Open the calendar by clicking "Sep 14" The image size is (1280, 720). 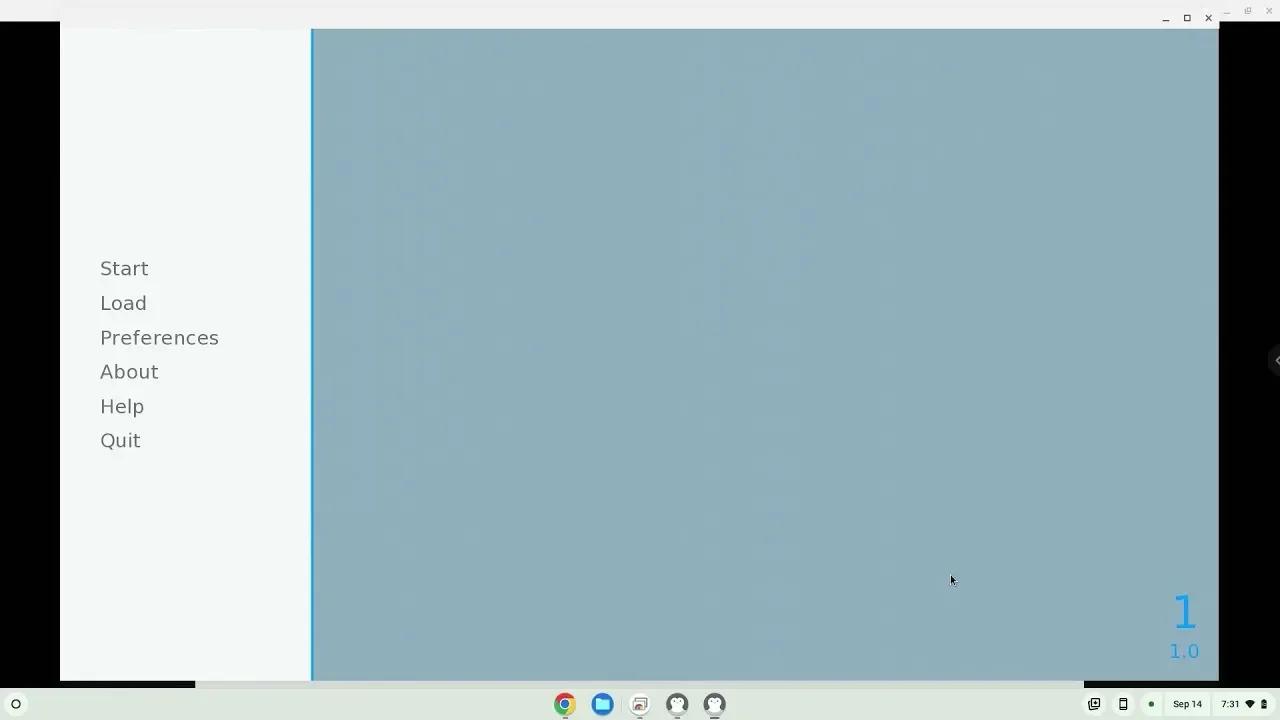tap(1187, 704)
